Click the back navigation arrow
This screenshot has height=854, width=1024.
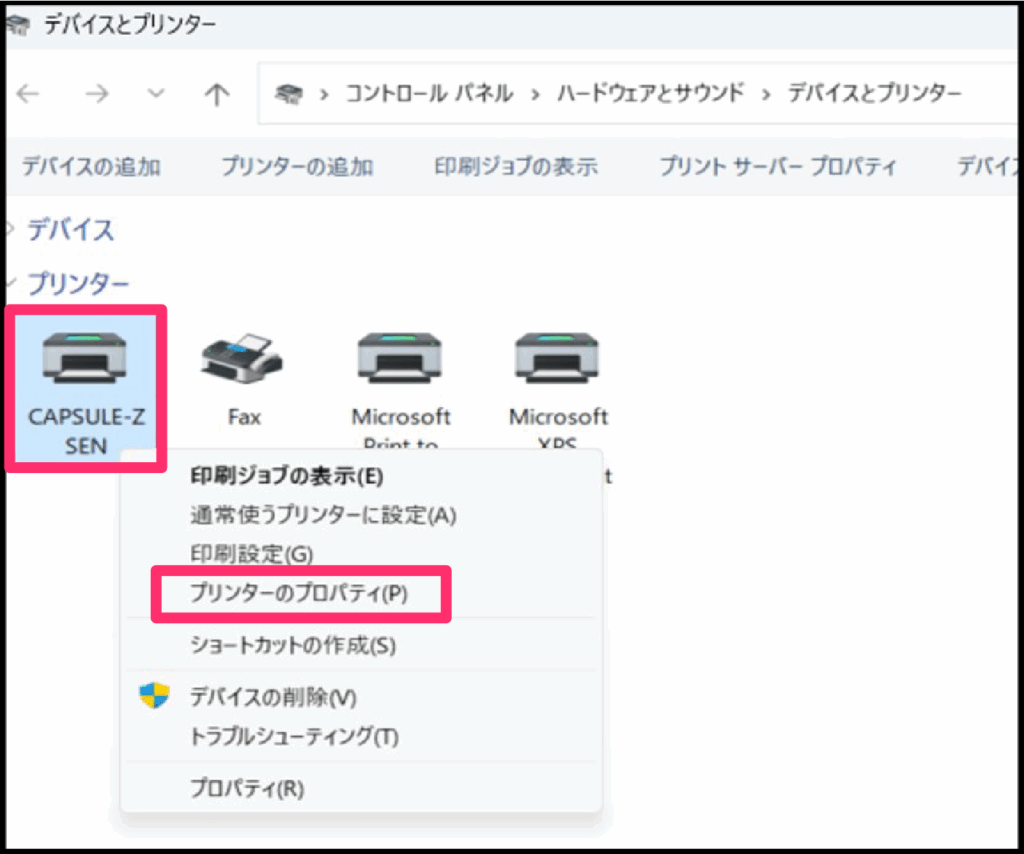pos(28,94)
